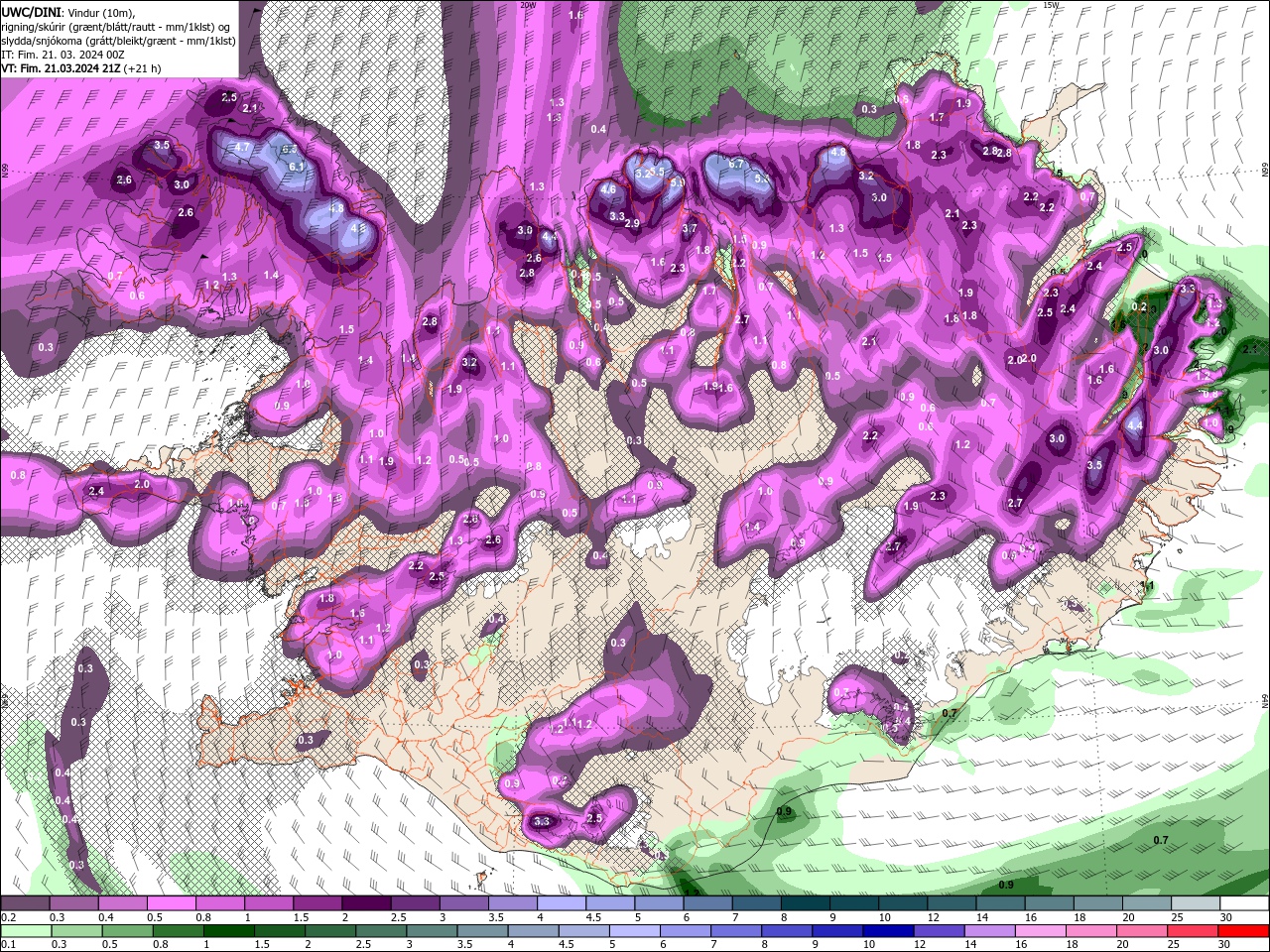Click the 1–1.5 darkest green swatch, lower legend
The height and width of the screenshot is (952, 1270).
click(228, 931)
